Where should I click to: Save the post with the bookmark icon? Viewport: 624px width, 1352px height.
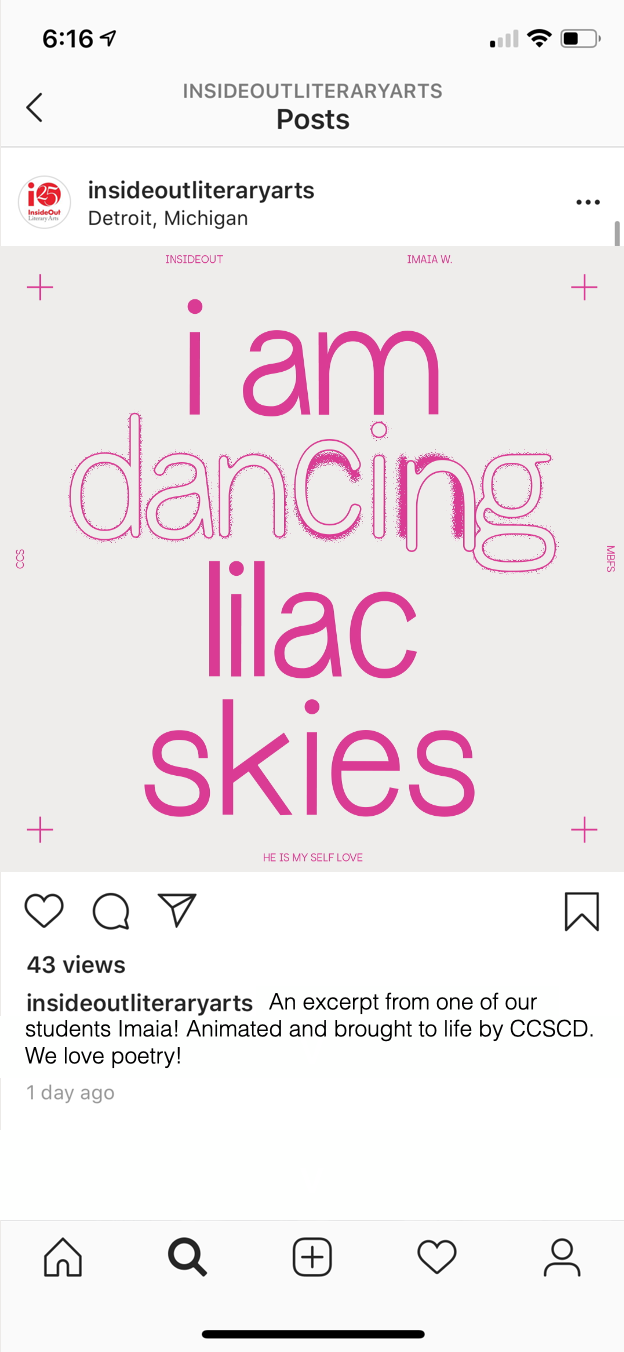[x=582, y=911]
